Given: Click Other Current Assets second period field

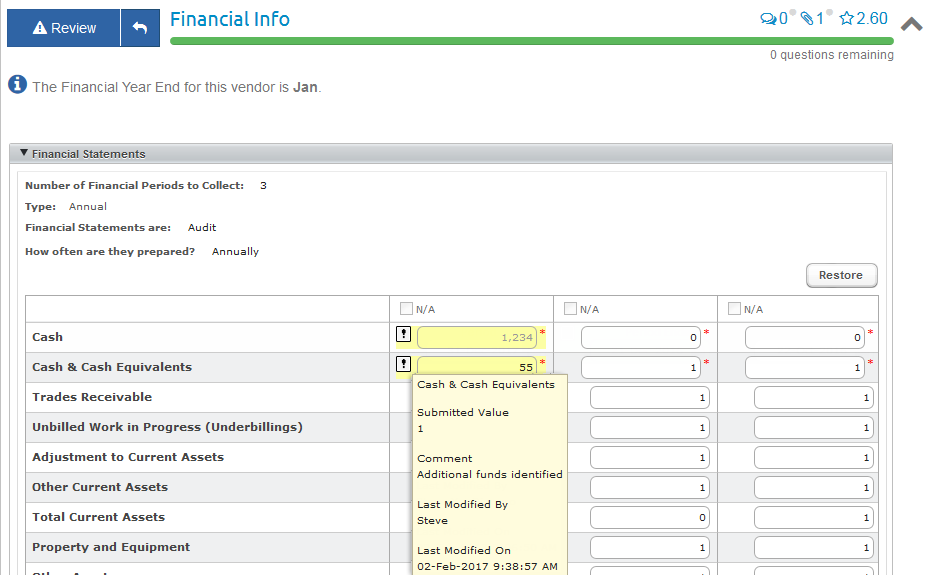Looking at the screenshot, I should [x=650, y=487].
